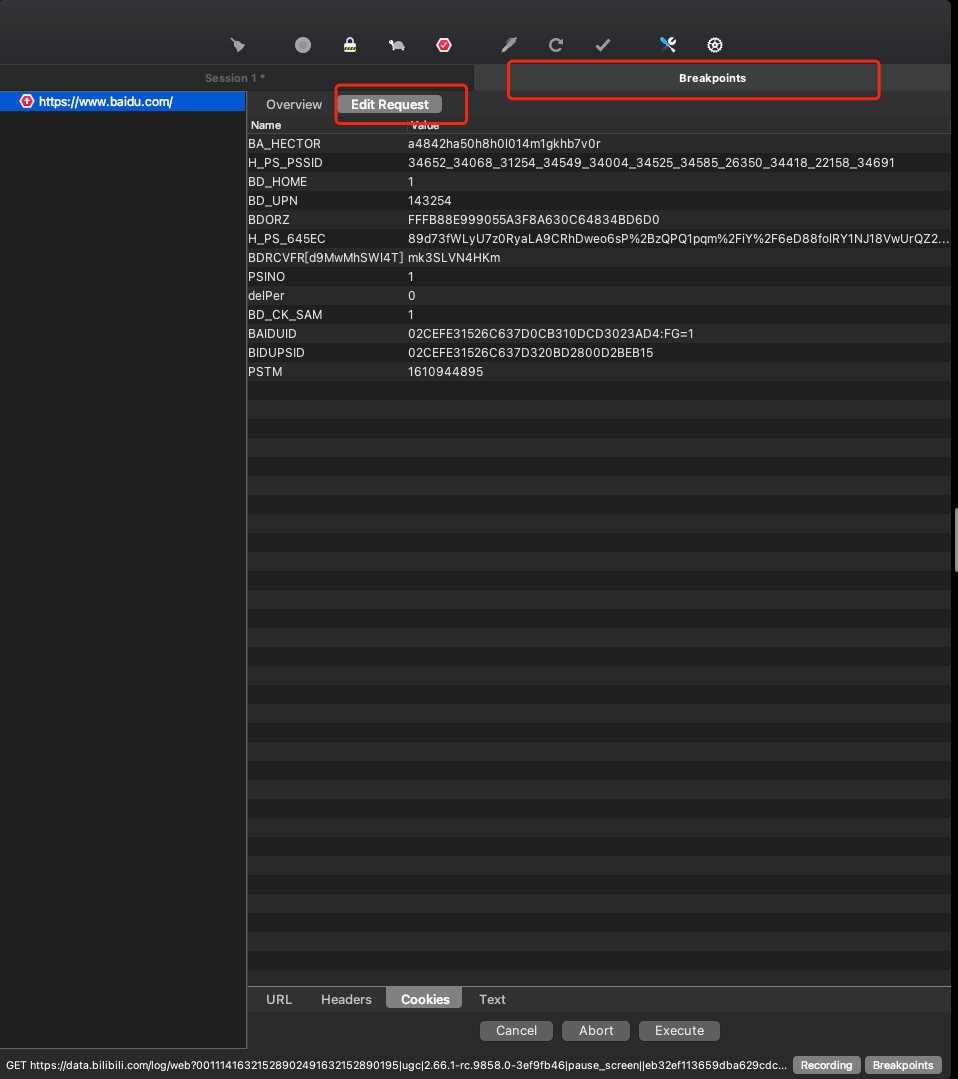This screenshot has height=1079, width=958.
Task: Click value mk3SLVN4HKm
Action: [454, 257]
